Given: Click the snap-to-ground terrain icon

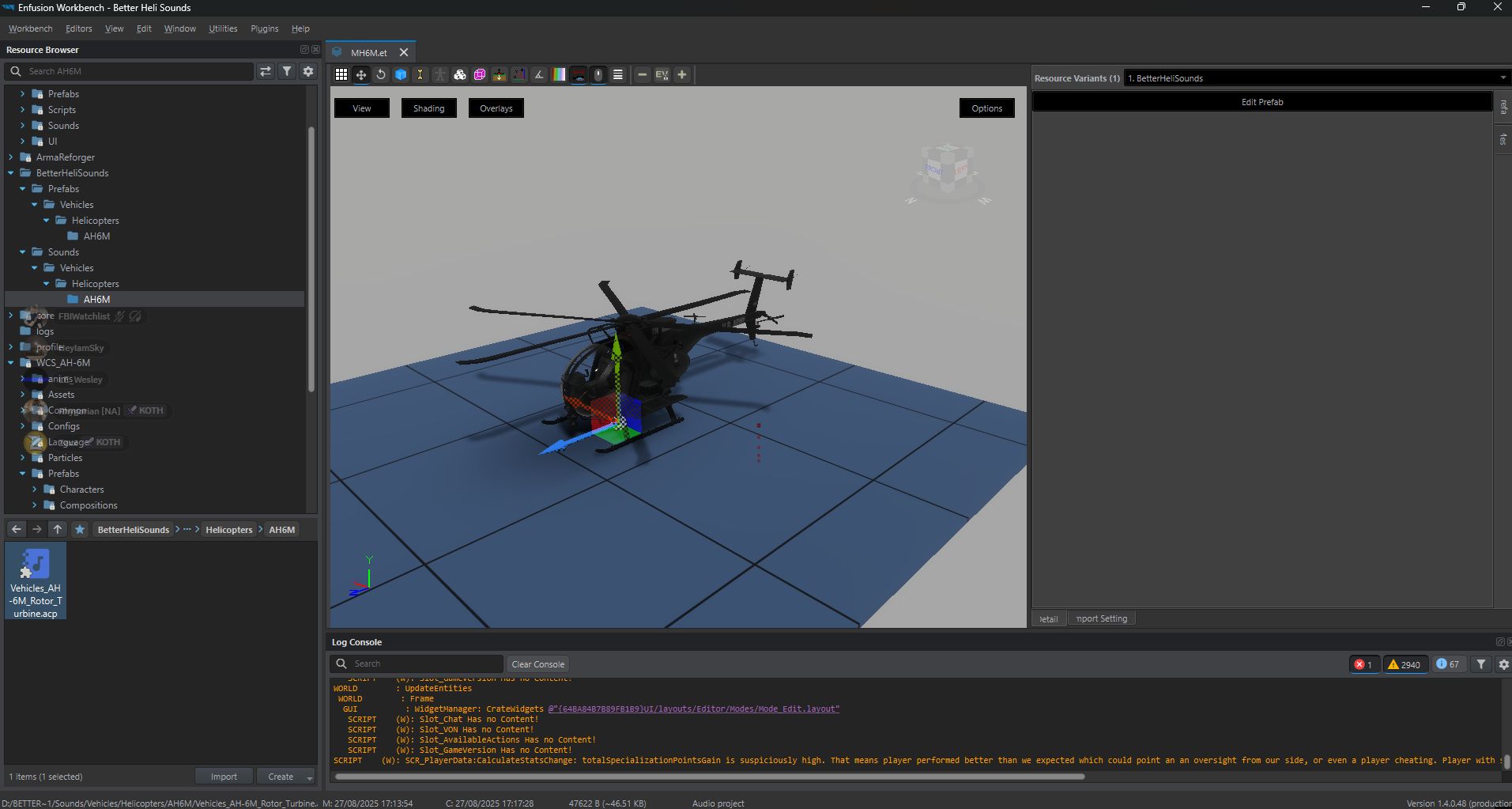Looking at the screenshot, I should (x=500, y=74).
